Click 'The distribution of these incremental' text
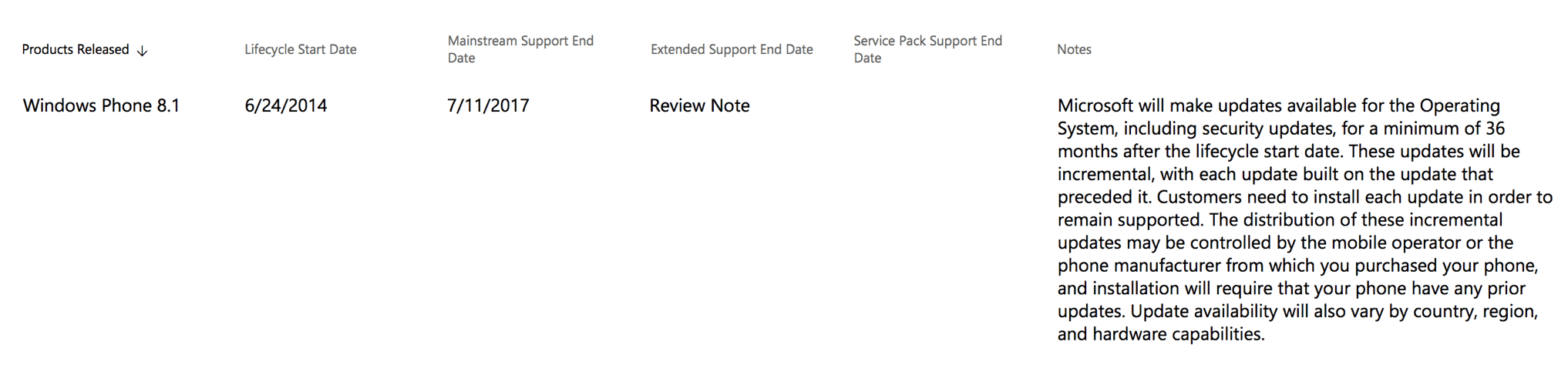This screenshot has width=1568, height=385. (1355, 219)
